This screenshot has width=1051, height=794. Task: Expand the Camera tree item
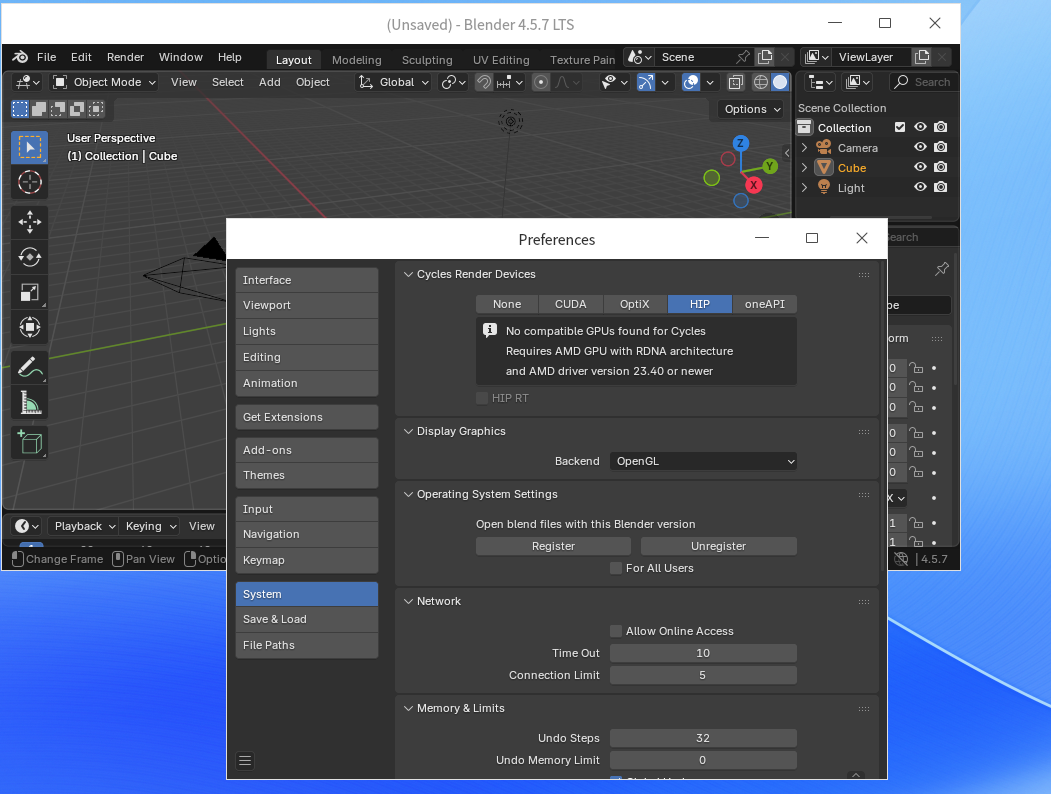coord(804,148)
